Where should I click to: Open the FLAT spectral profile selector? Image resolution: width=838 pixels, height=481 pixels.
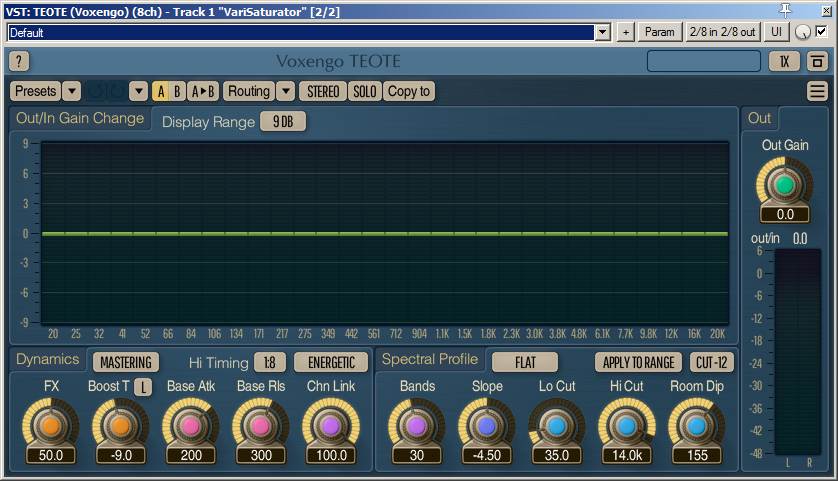tap(525, 363)
